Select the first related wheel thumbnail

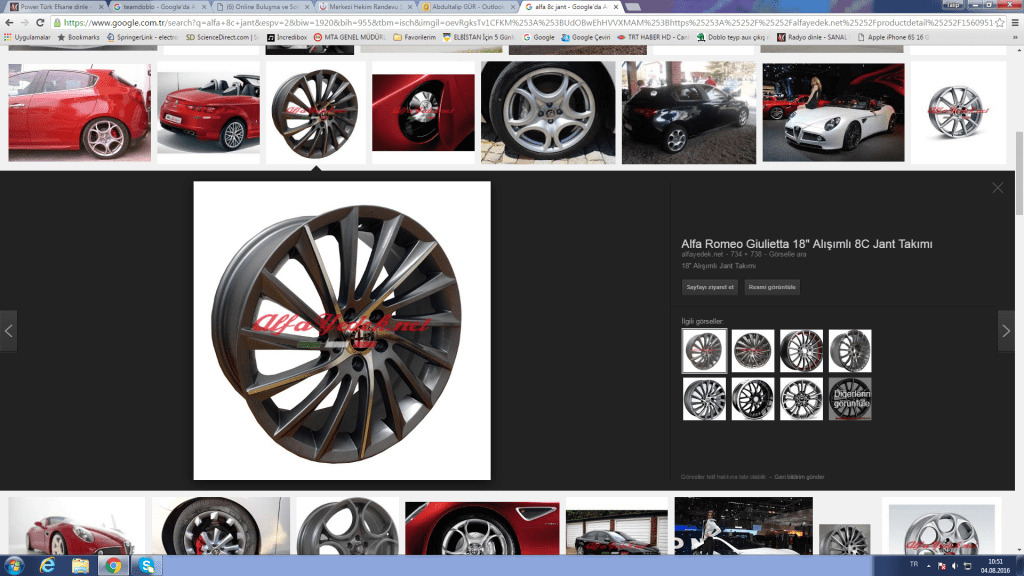coord(704,351)
